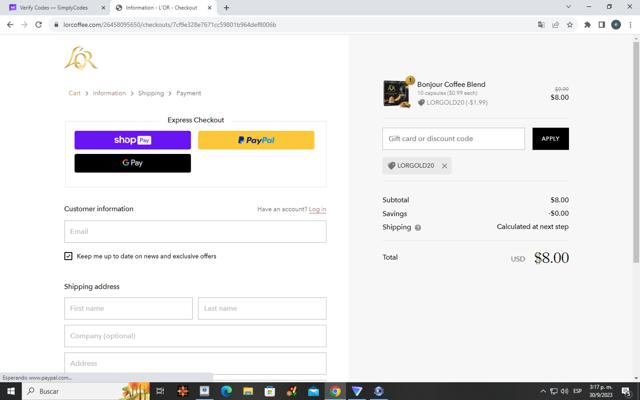Focus Gift card or discount code field
This screenshot has width=640, height=400.
tap(453, 139)
